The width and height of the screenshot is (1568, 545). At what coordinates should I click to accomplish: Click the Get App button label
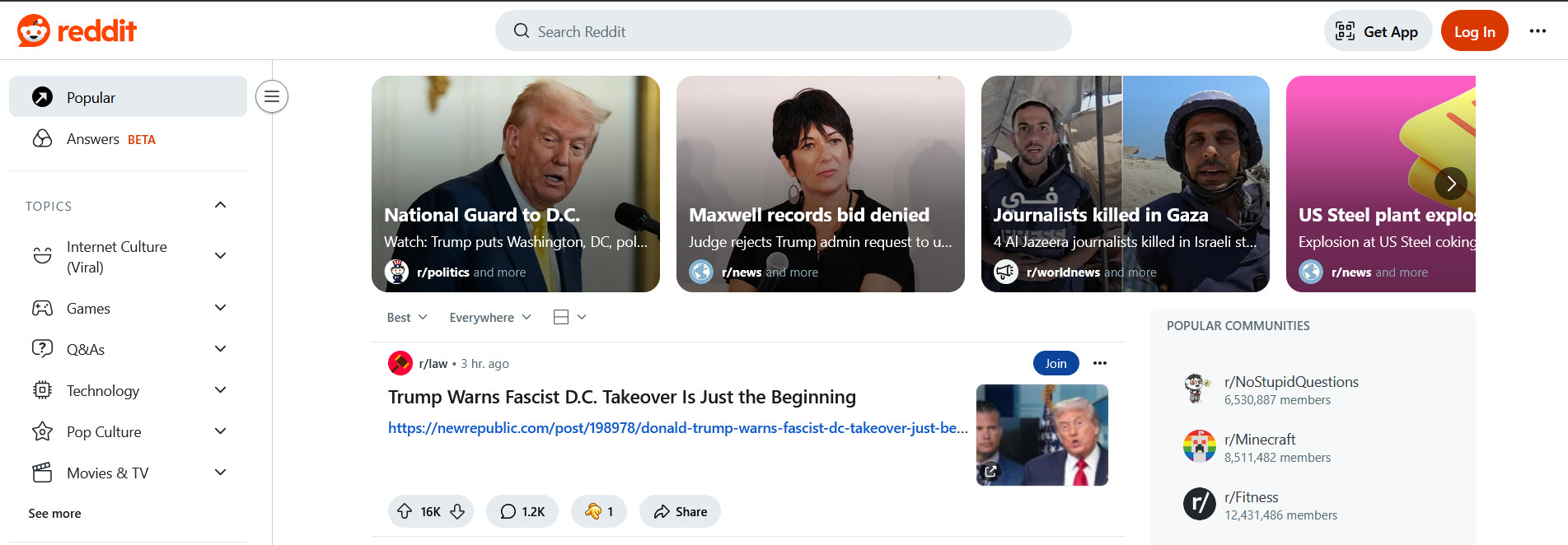[x=1390, y=31]
